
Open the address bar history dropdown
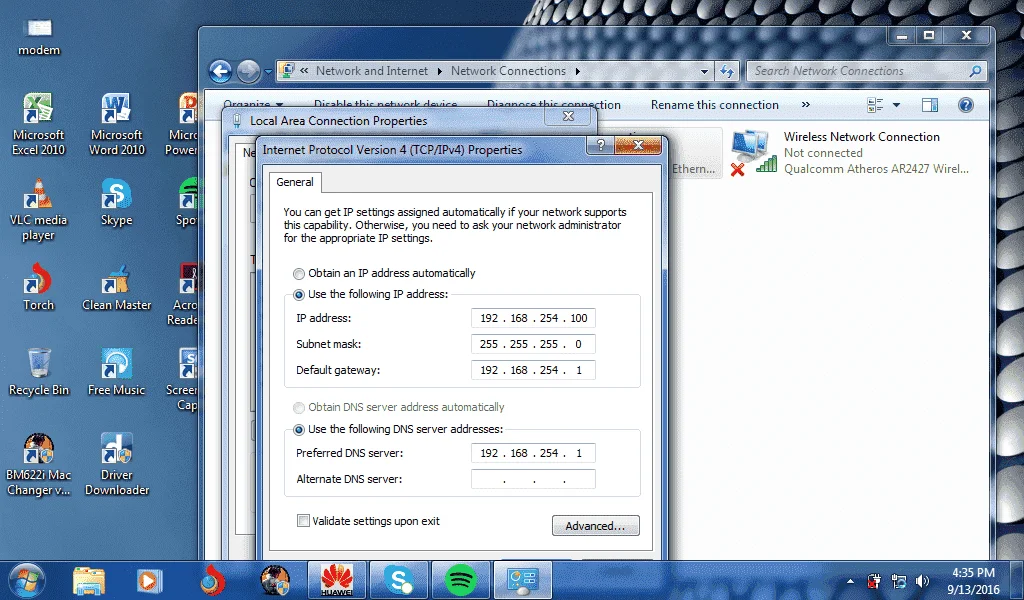click(704, 71)
